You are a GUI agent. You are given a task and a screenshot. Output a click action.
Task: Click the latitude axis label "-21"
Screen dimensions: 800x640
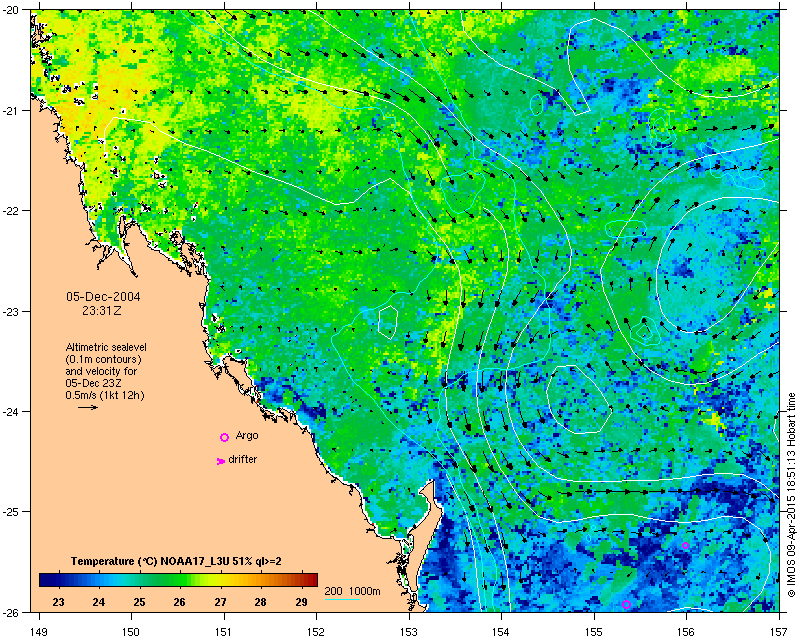(12, 111)
